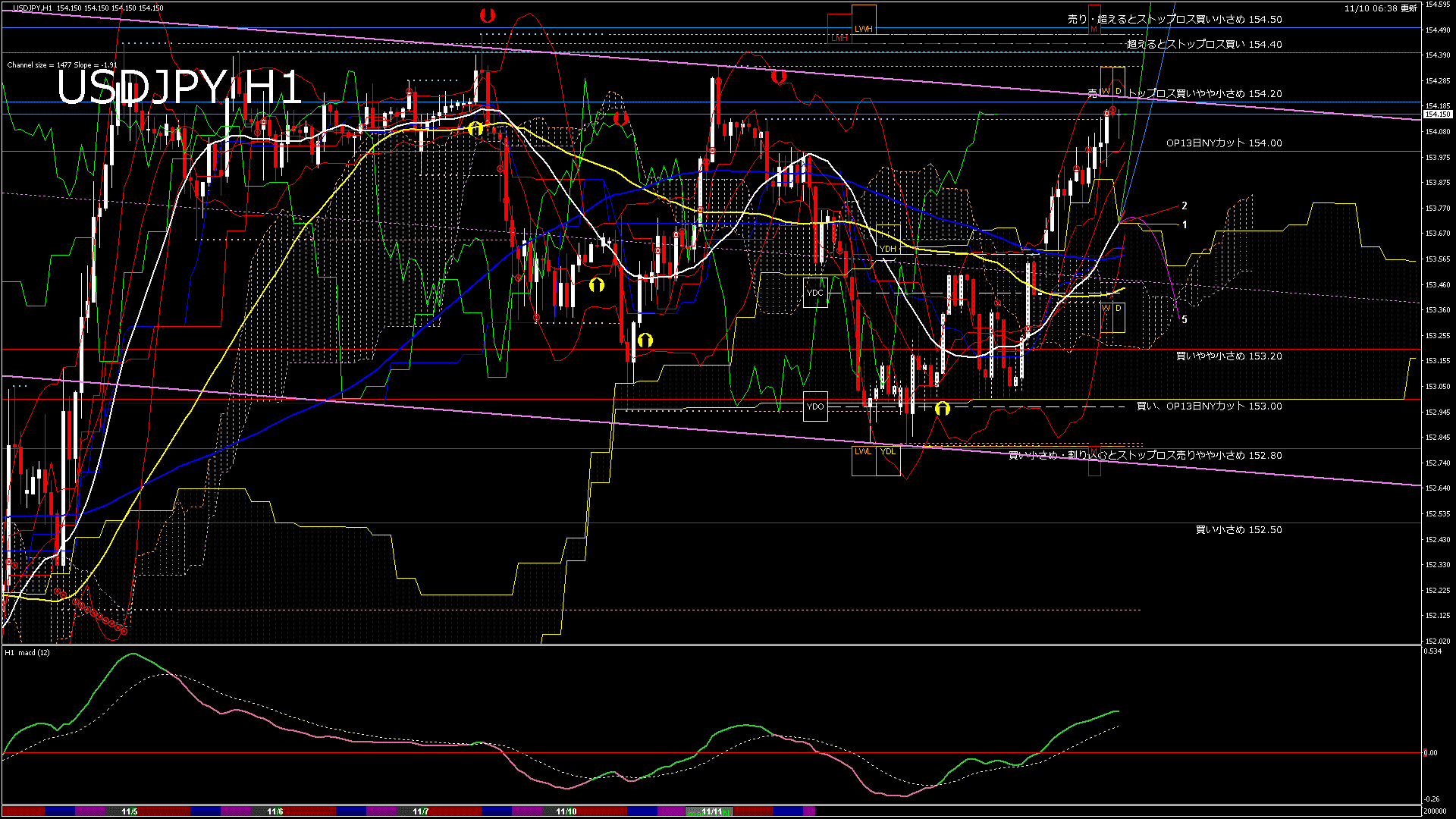Screen dimensions: 1456x819
Task: Select the YDO white box marker
Action: coord(815,406)
